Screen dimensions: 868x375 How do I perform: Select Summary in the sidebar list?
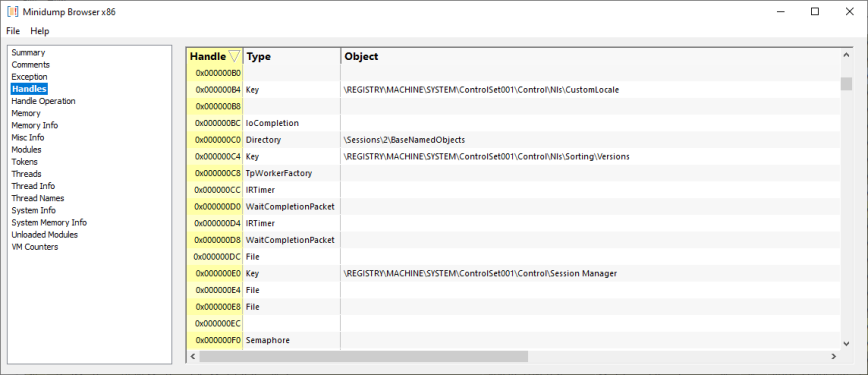click(28, 53)
